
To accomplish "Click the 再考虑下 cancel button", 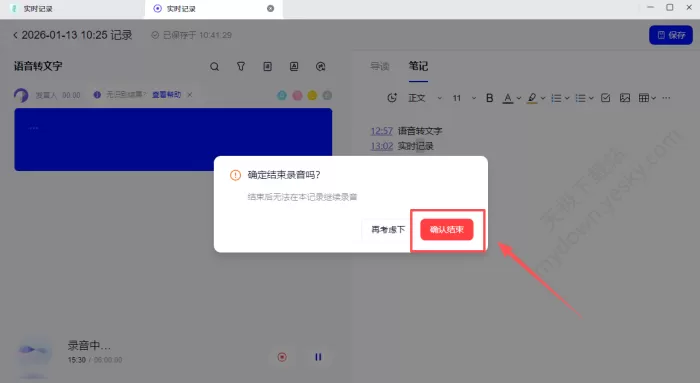I will point(388,229).
